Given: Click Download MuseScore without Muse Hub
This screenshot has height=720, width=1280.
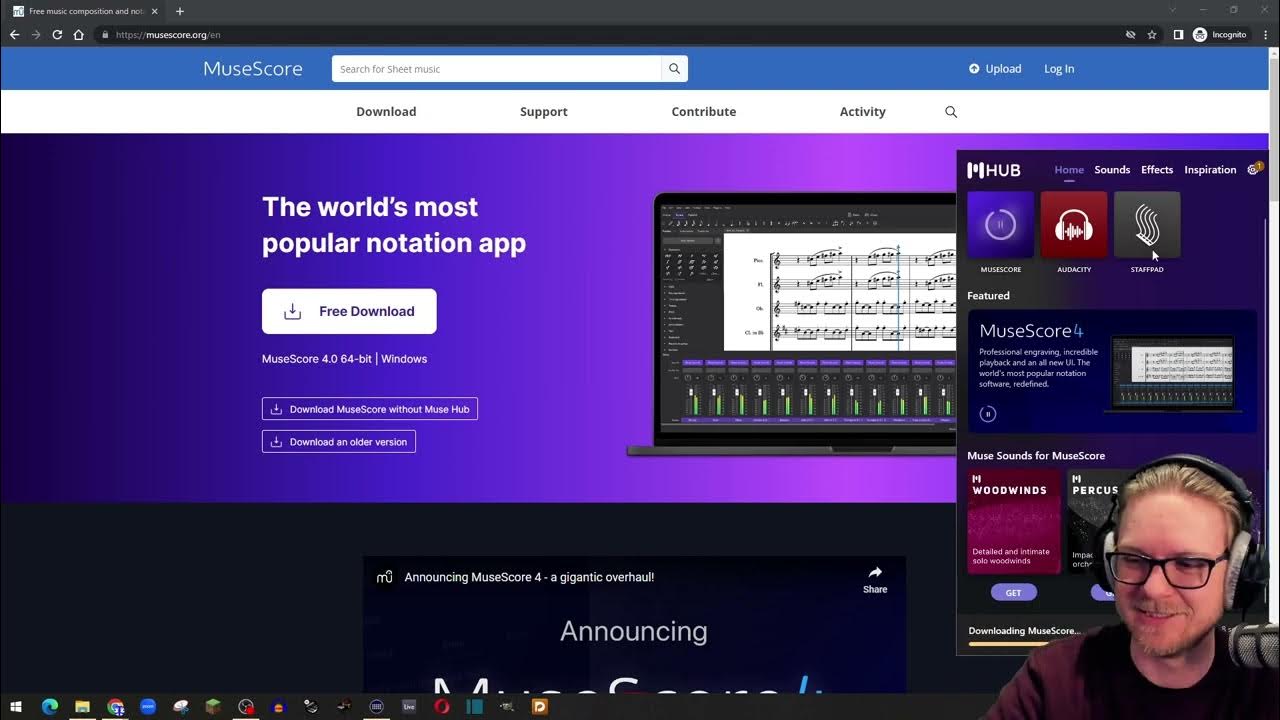Looking at the screenshot, I should 370,409.
